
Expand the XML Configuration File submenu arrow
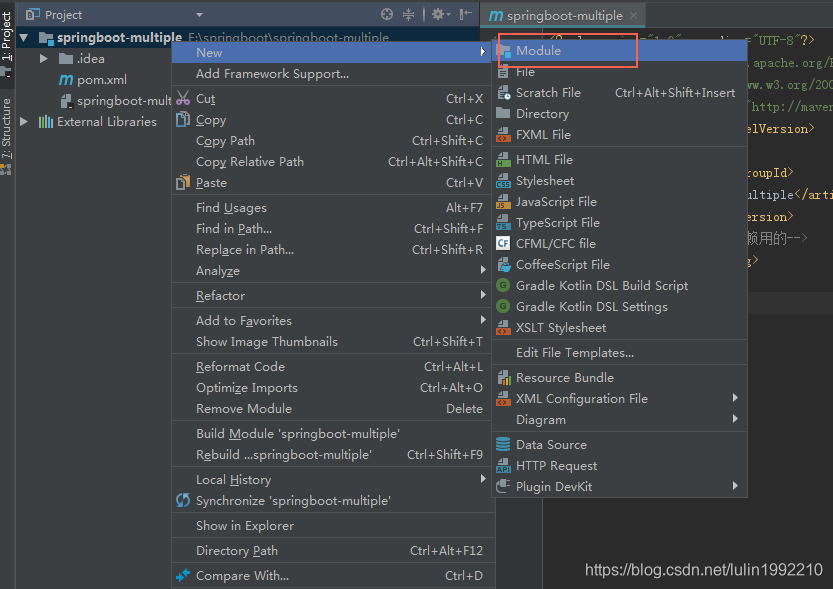tap(735, 398)
